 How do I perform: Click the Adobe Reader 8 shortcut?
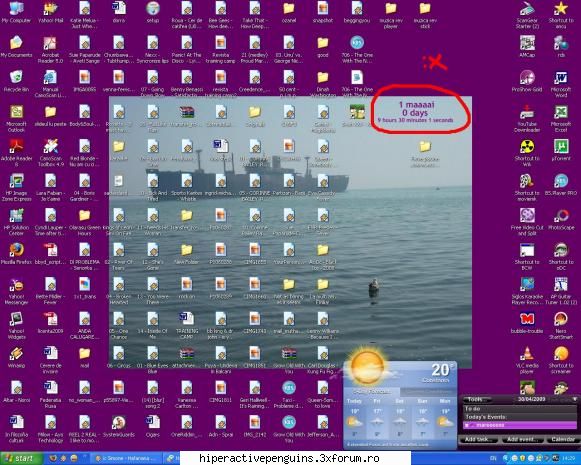[x=16, y=153]
